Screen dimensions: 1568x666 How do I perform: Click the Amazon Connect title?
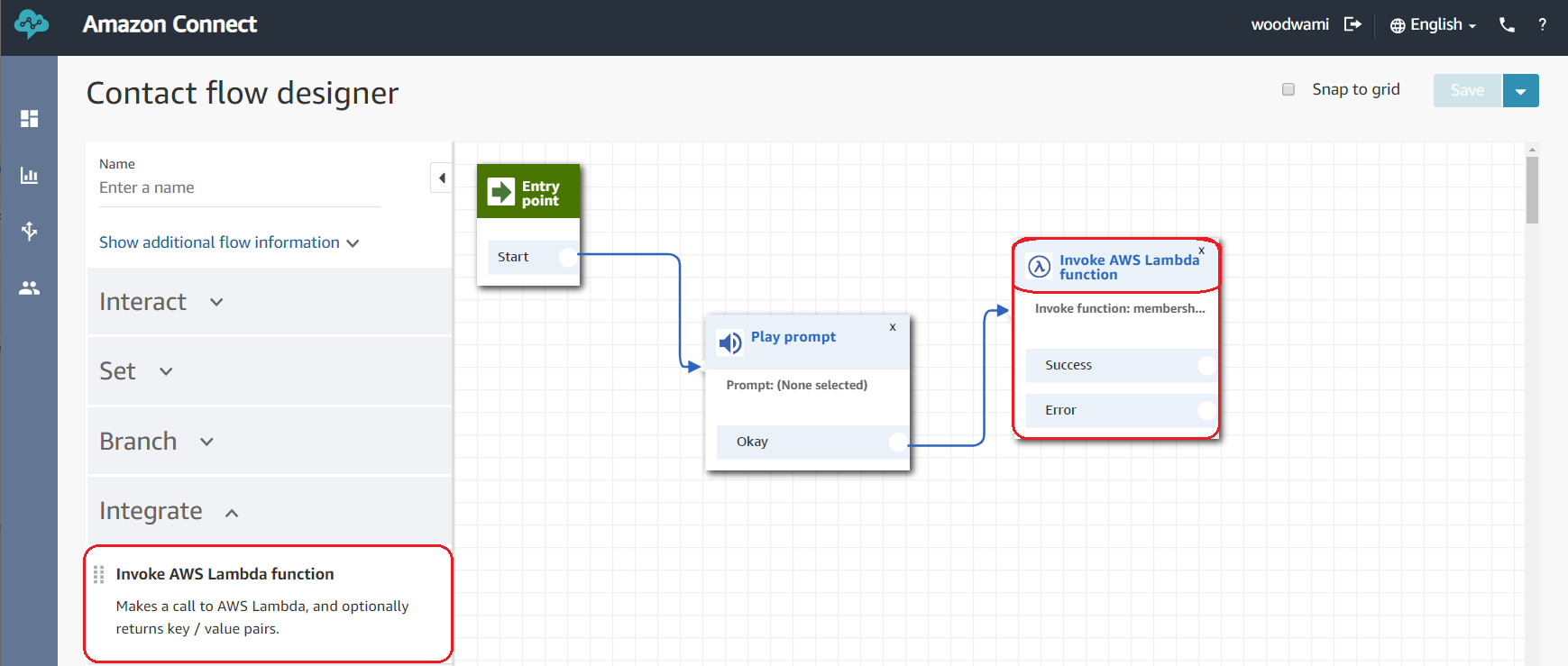coord(170,24)
